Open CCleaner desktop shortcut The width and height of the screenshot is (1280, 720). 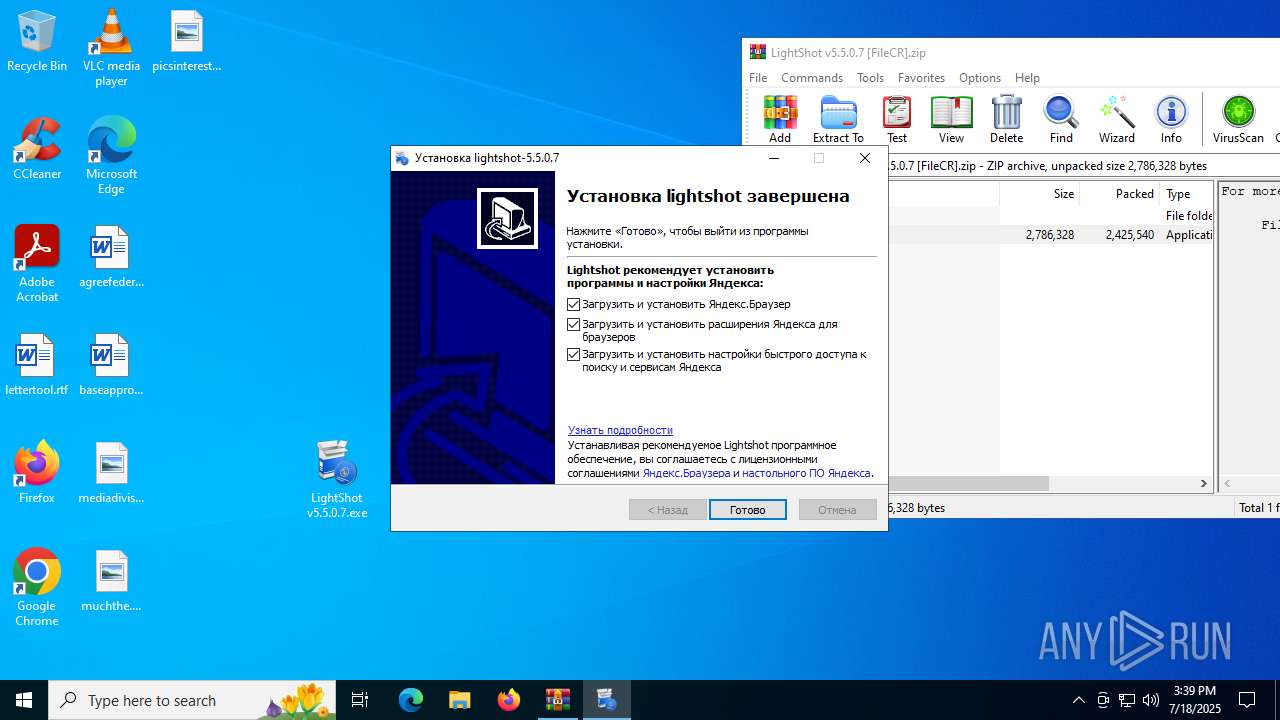point(37,150)
